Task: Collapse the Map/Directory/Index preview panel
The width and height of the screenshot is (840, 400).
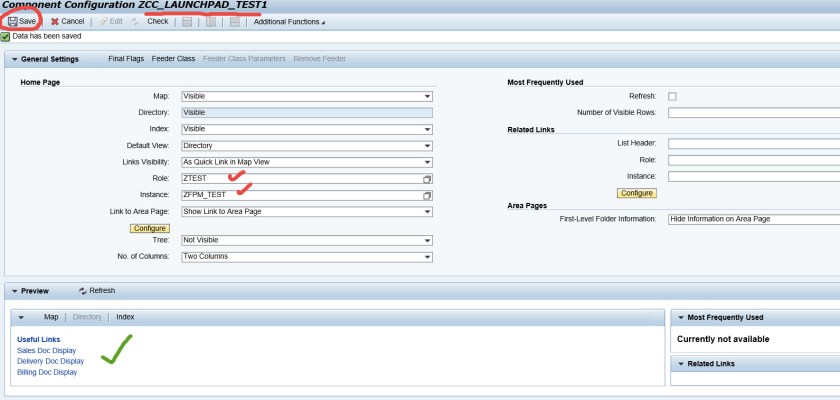Action: point(21,318)
